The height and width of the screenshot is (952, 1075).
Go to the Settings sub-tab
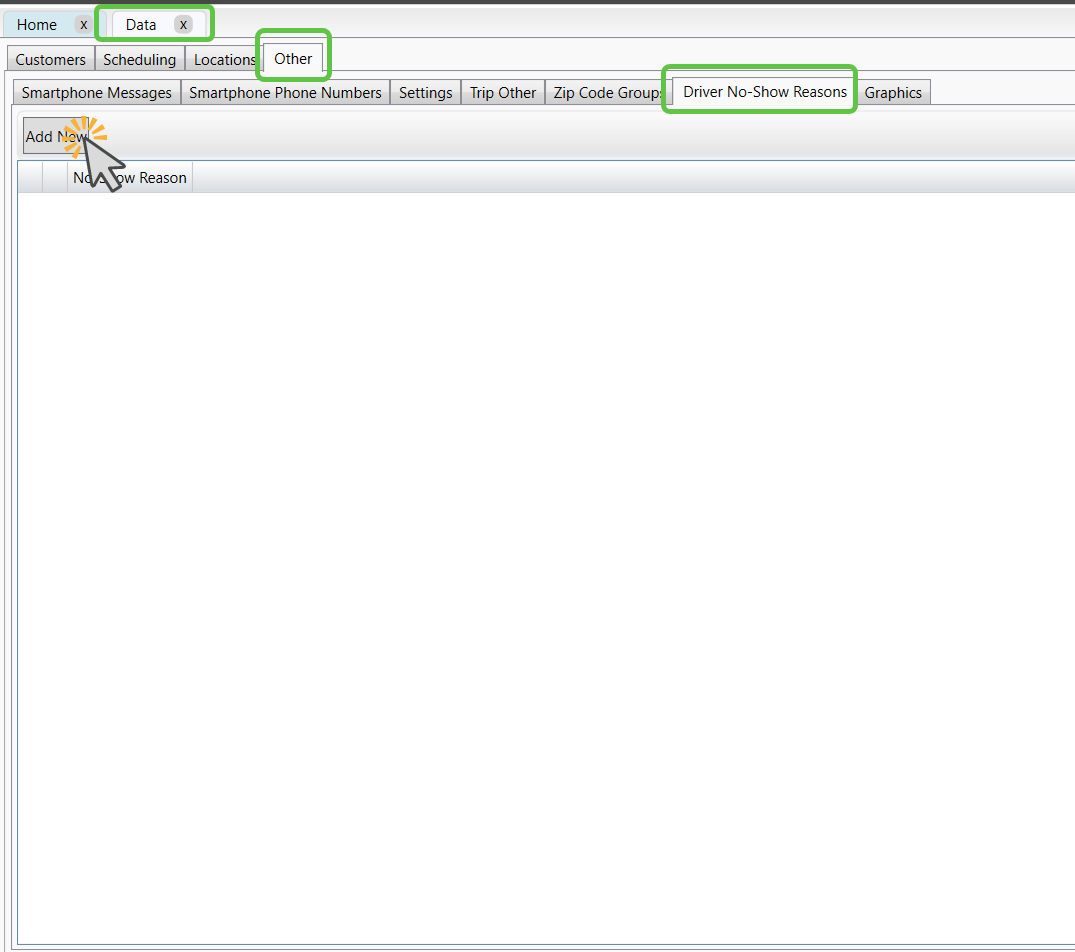(x=425, y=93)
